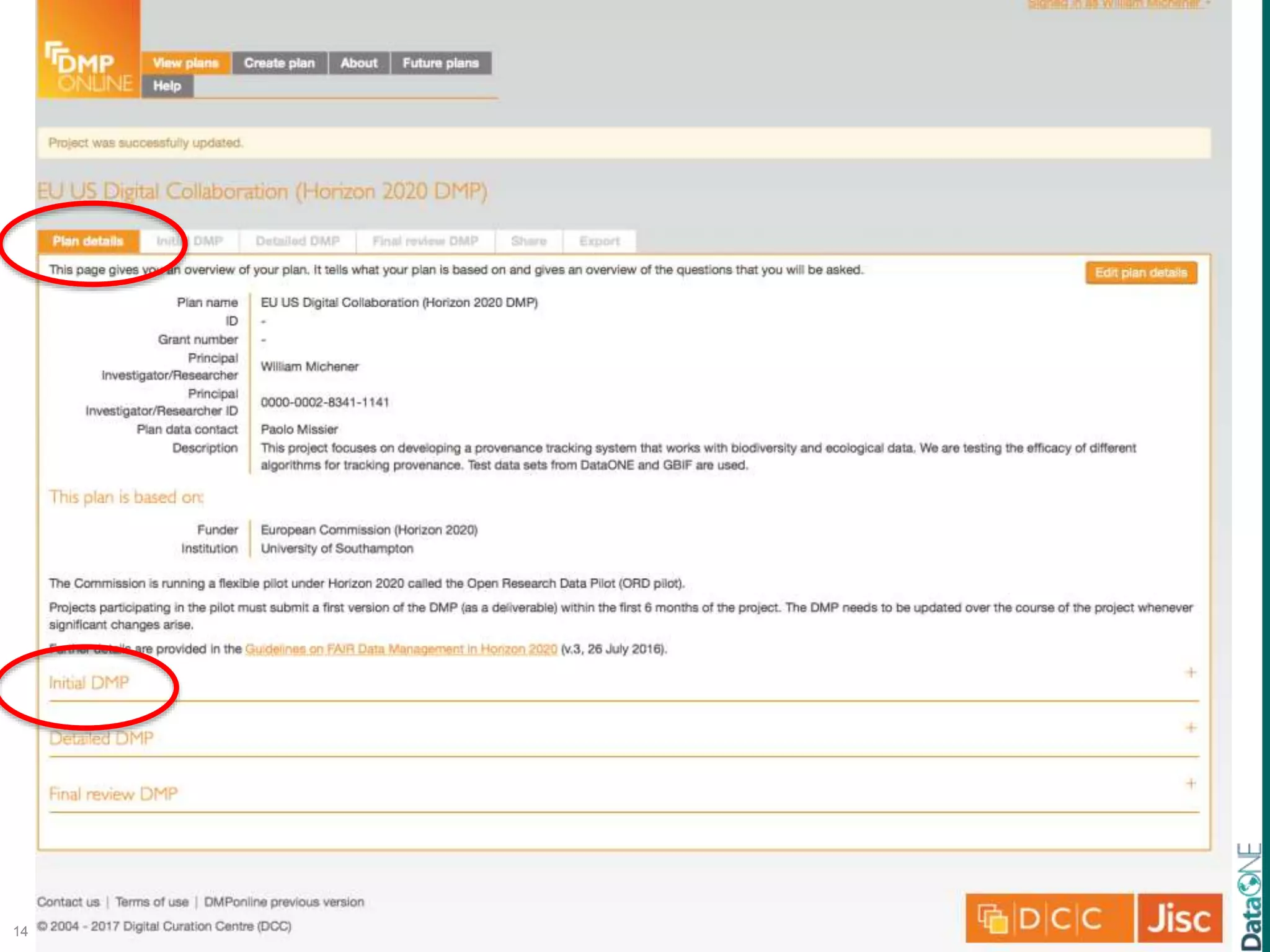Go to the About page

(358, 63)
